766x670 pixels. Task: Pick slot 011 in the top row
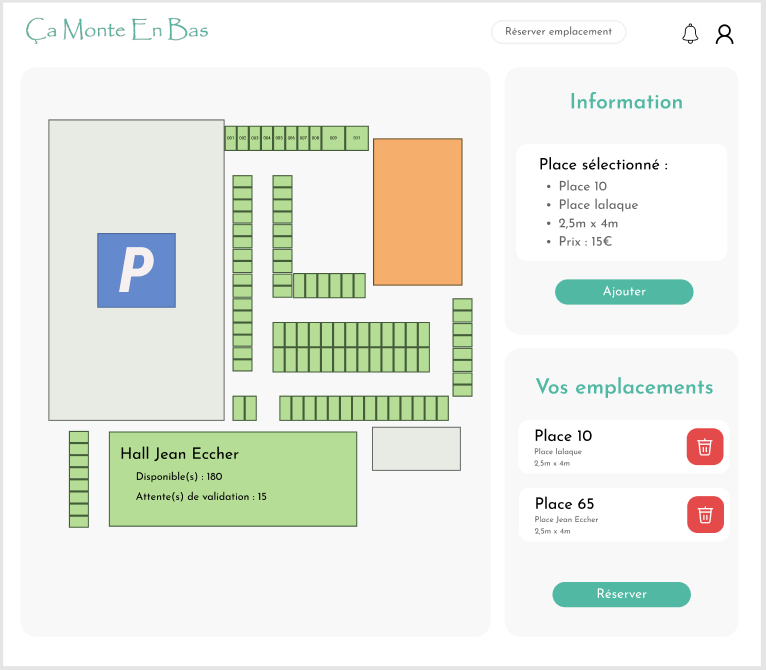357,138
